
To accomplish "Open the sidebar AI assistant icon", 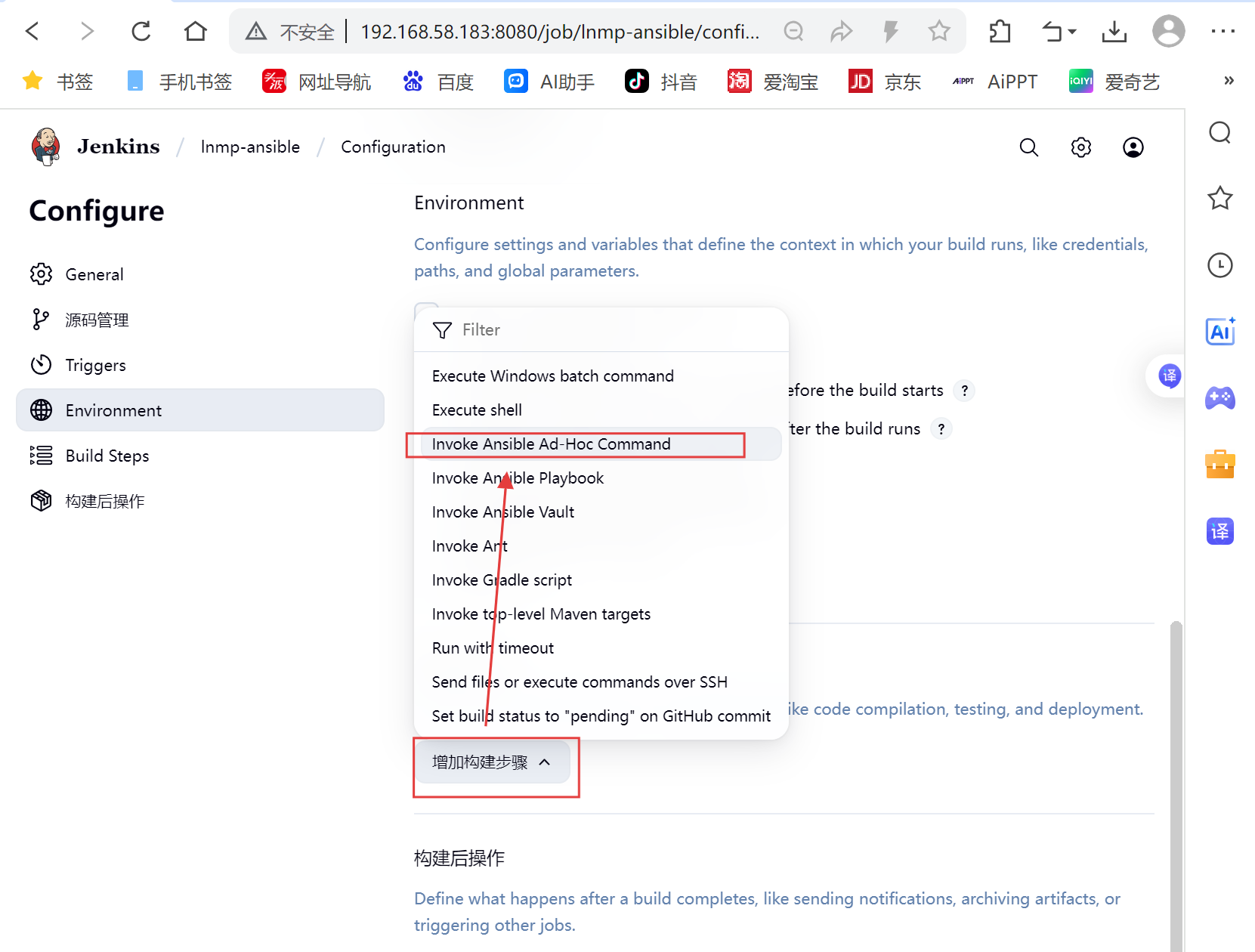I will coord(1219,332).
